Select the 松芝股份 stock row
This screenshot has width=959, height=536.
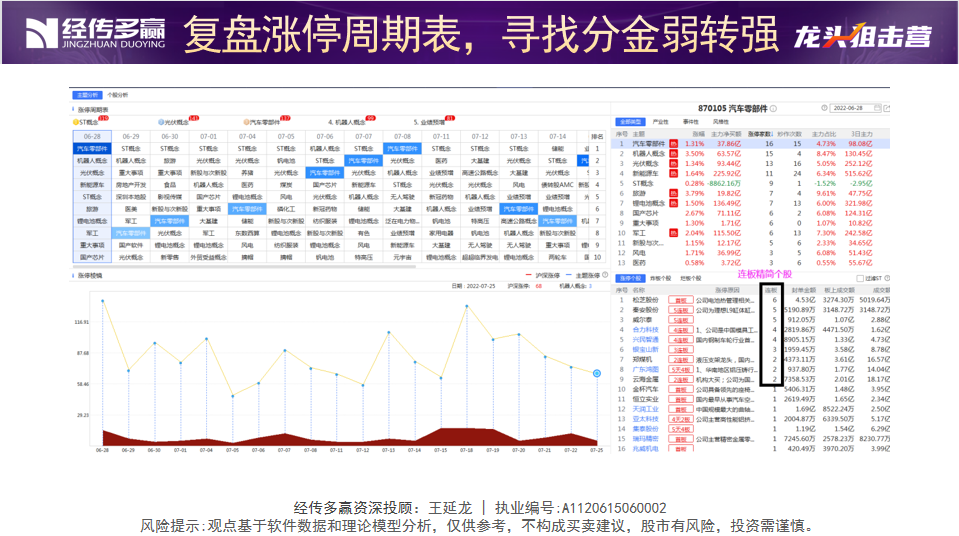(x=750, y=300)
